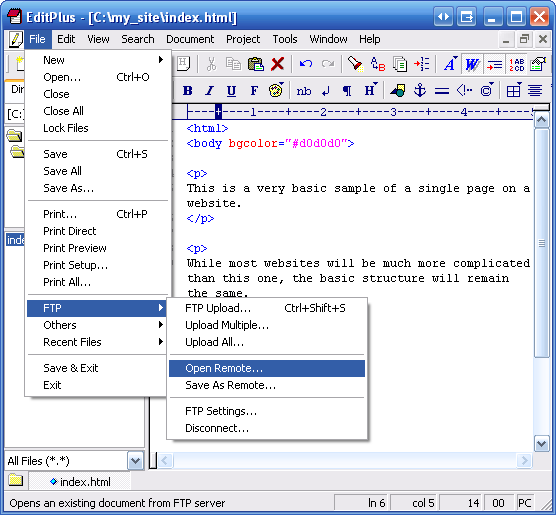Choose Save As Remote... entry
Screen dimensions: 556x515
267,385
